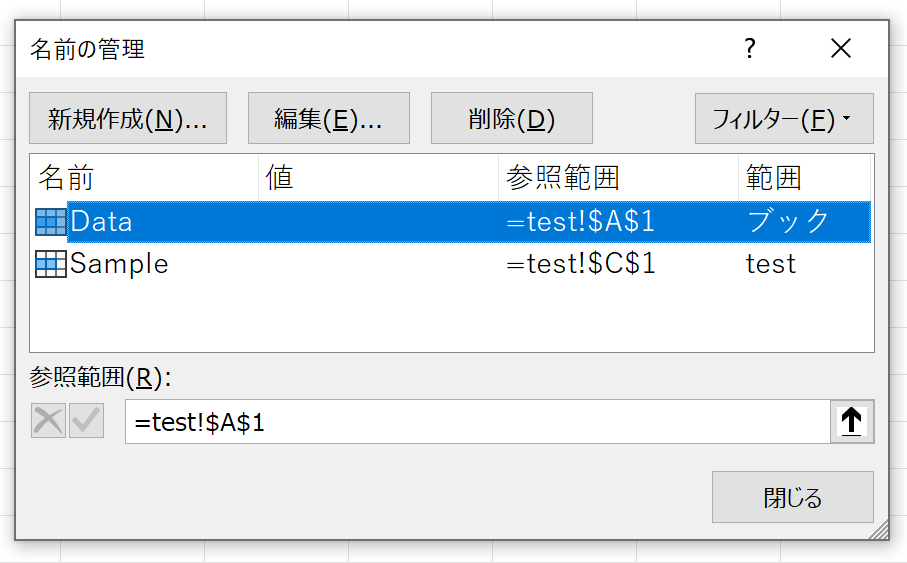907x563 pixels.
Task: Open the help question mark icon
Action: 750,49
